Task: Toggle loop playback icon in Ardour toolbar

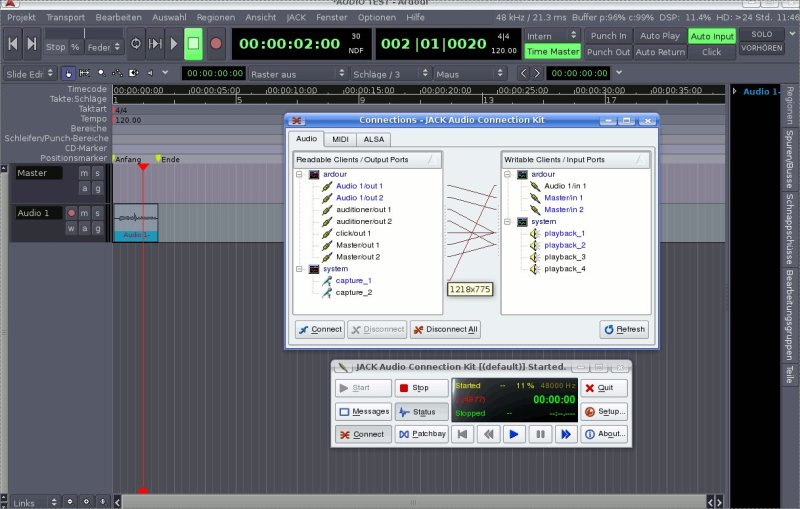Action: click(136, 44)
